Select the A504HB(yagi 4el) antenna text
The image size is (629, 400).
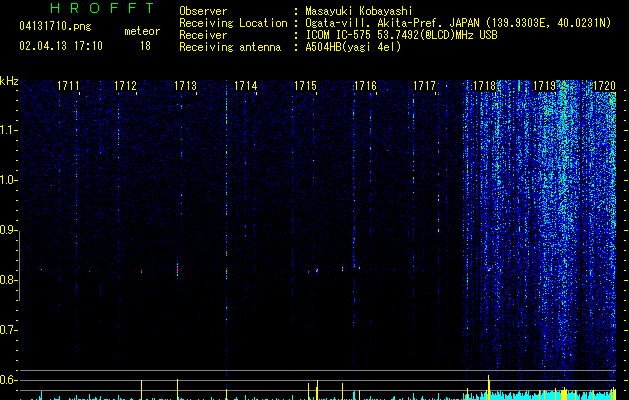pos(353,47)
